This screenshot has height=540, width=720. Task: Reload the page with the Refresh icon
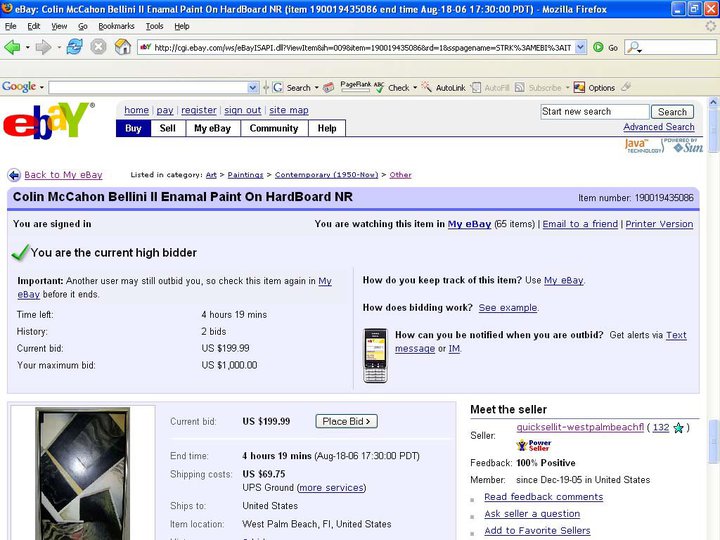(74, 47)
